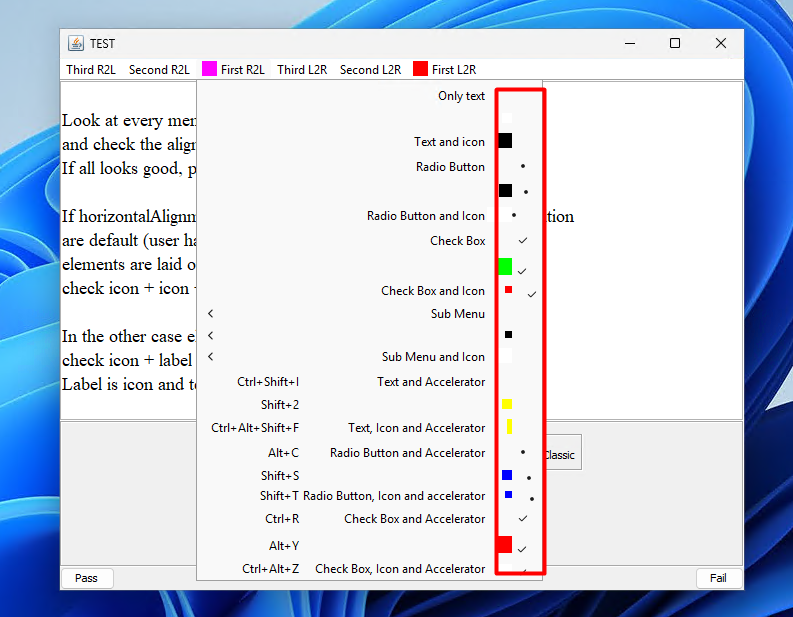Click the yellow square icon next to Shift+2
Screen dimensions: 793x617
(x=507, y=404)
